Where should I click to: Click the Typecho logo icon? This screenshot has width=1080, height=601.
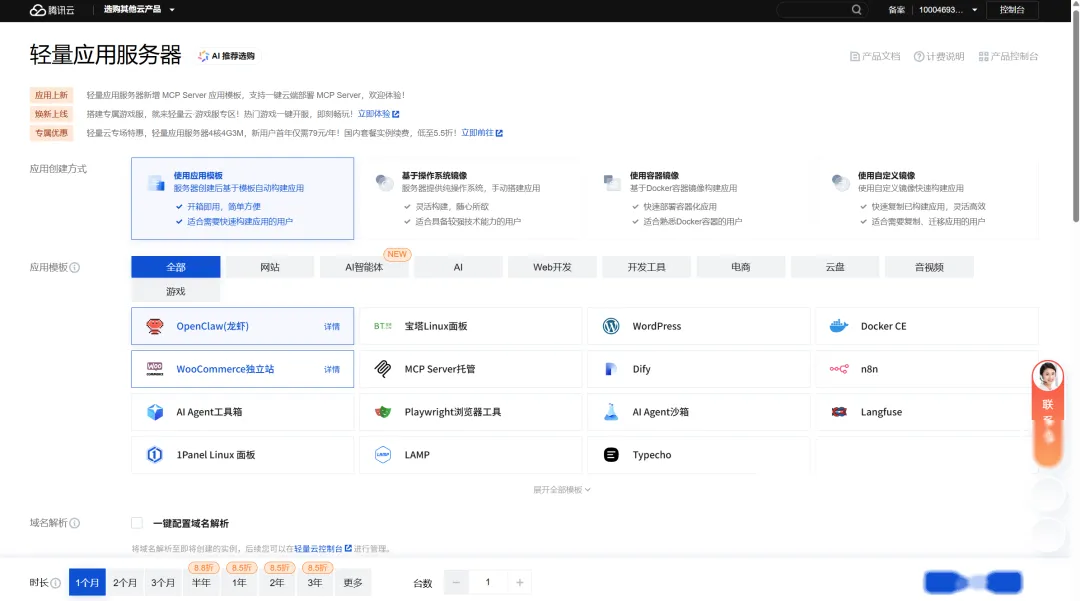coord(611,454)
